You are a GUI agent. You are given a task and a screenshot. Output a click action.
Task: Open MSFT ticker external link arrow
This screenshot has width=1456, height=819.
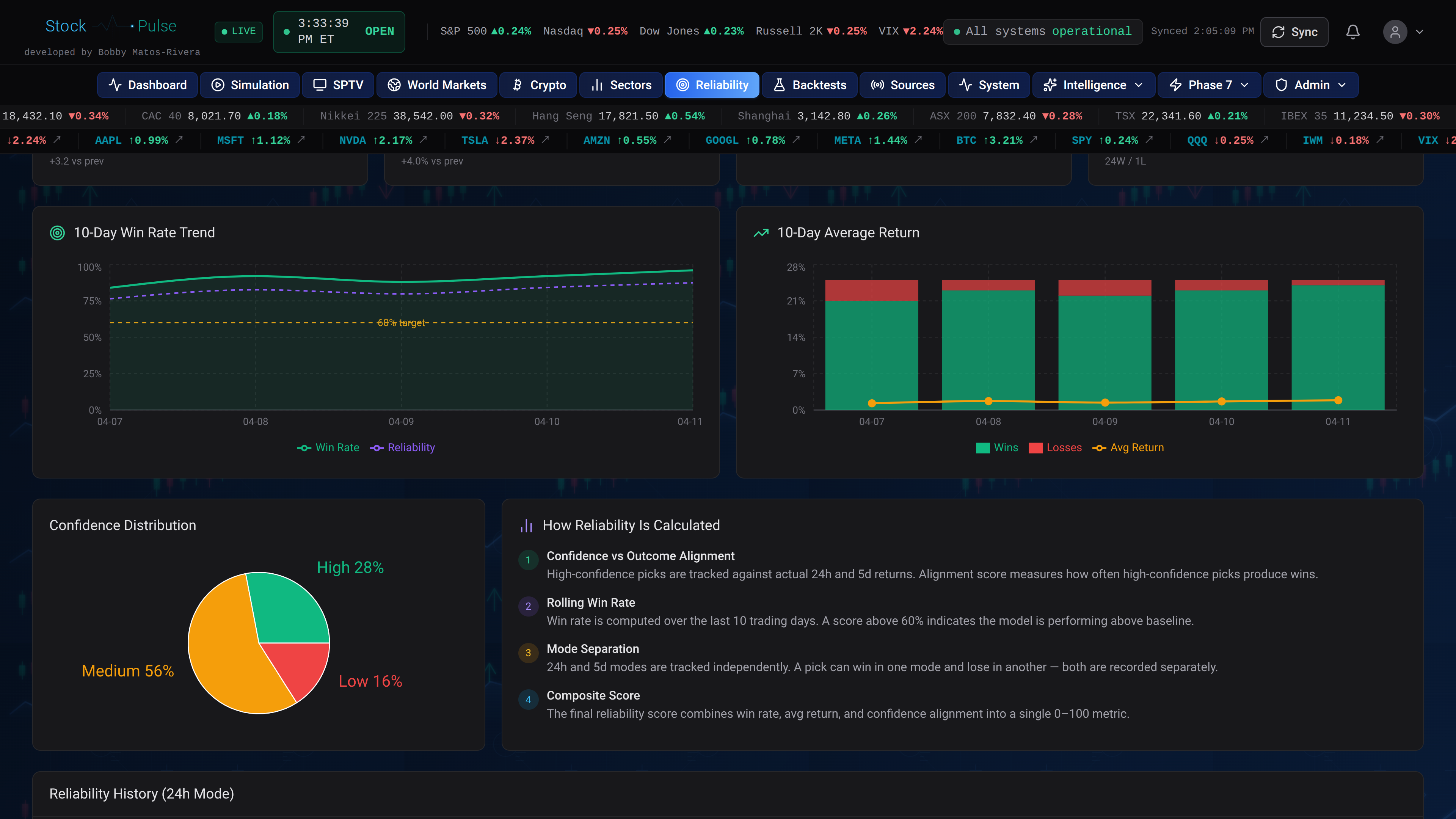point(301,140)
